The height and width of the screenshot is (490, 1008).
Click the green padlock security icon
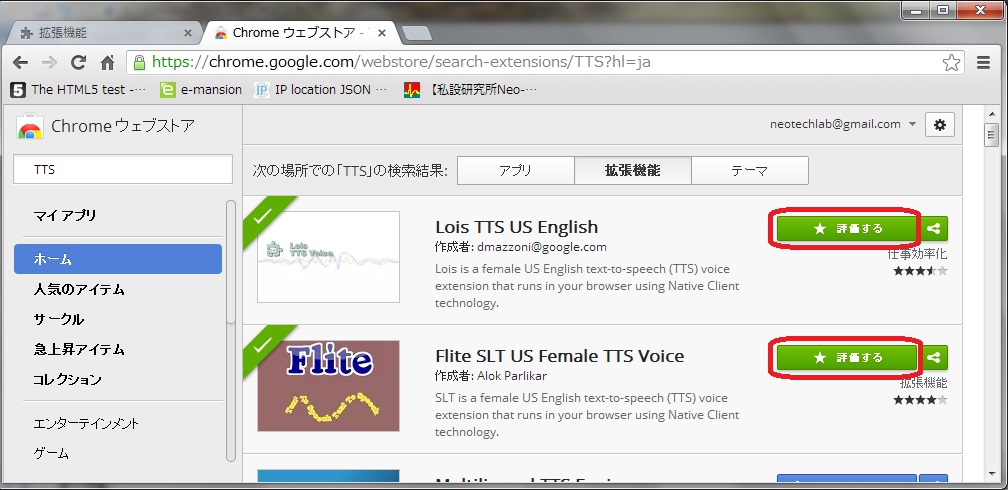[x=139, y=62]
